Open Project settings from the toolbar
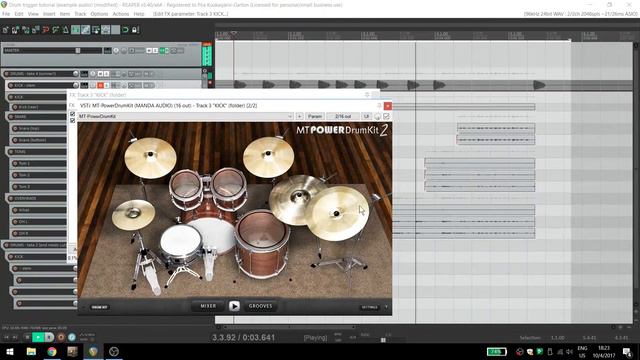The width and height of the screenshot is (640, 360). point(36,30)
